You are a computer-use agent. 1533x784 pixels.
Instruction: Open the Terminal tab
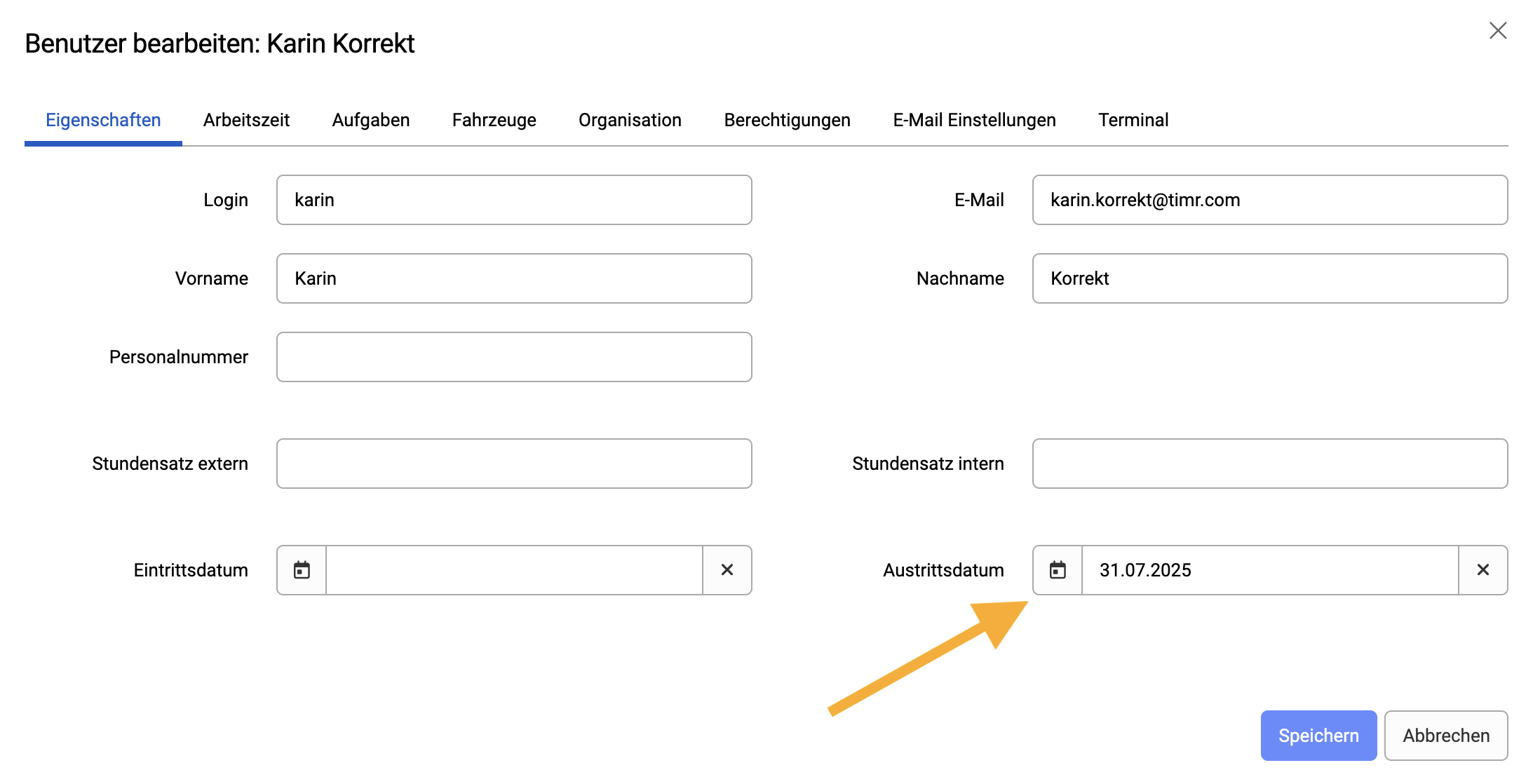click(x=1133, y=120)
